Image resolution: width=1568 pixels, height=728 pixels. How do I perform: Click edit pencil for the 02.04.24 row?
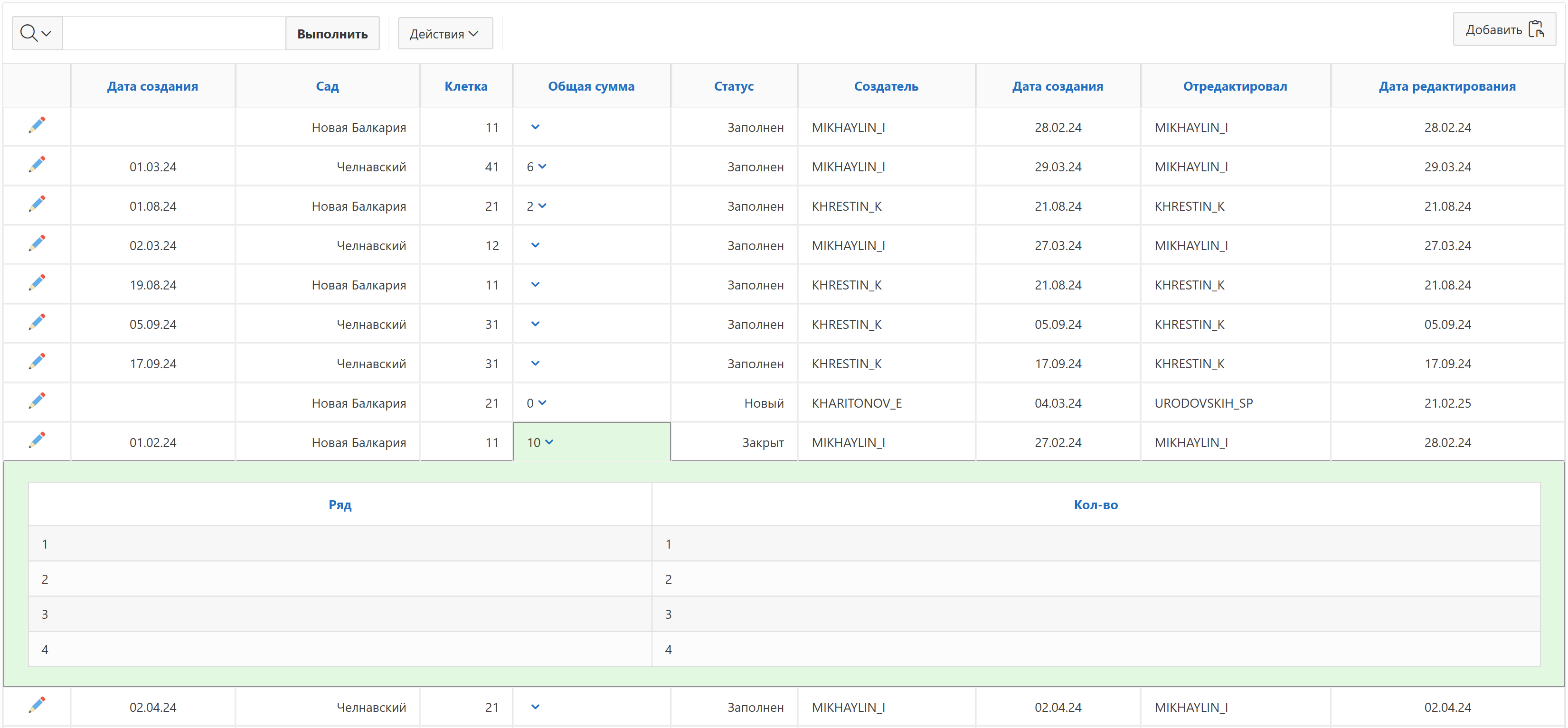click(37, 706)
